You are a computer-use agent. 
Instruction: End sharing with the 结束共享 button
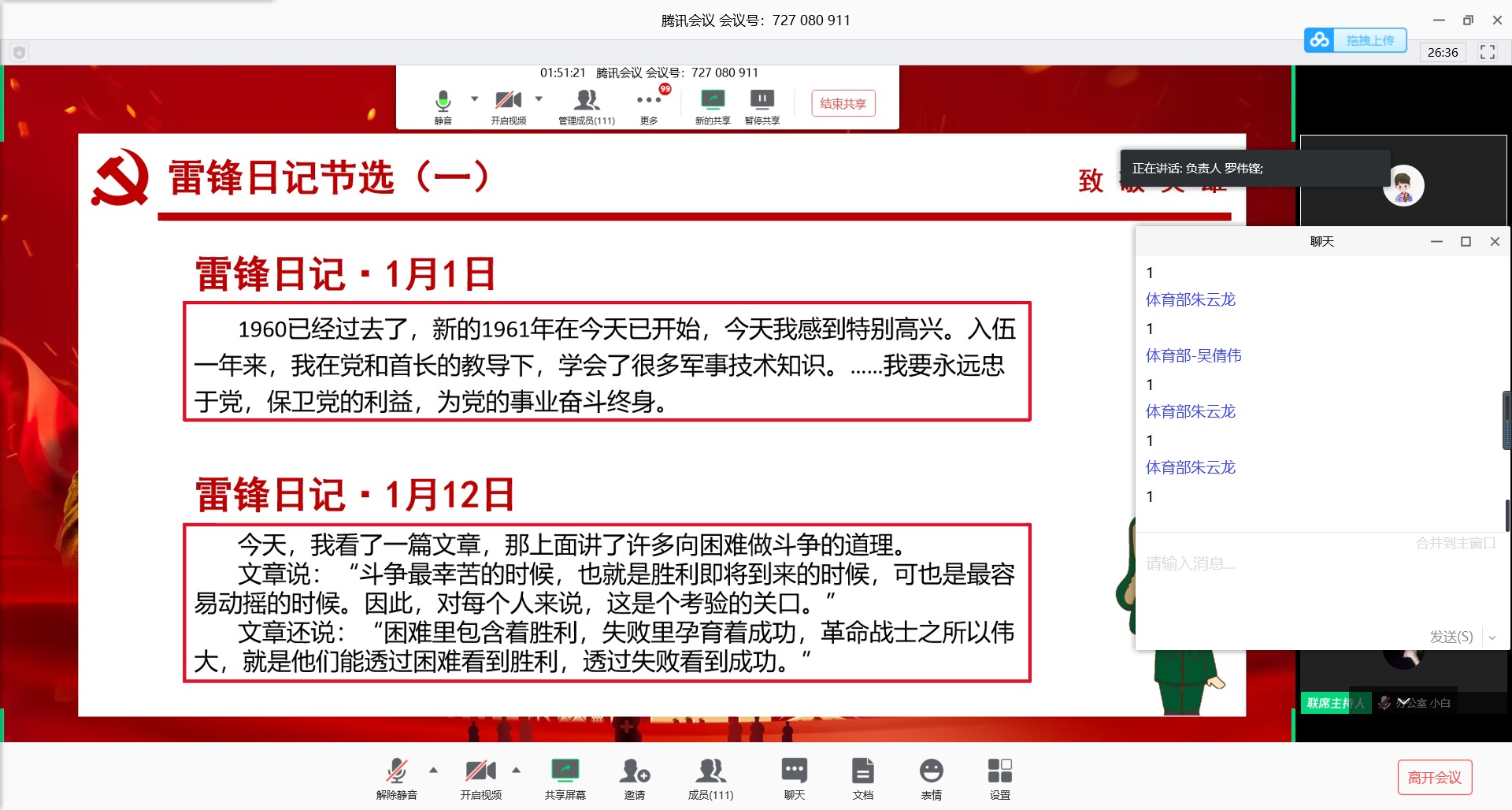point(842,103)
